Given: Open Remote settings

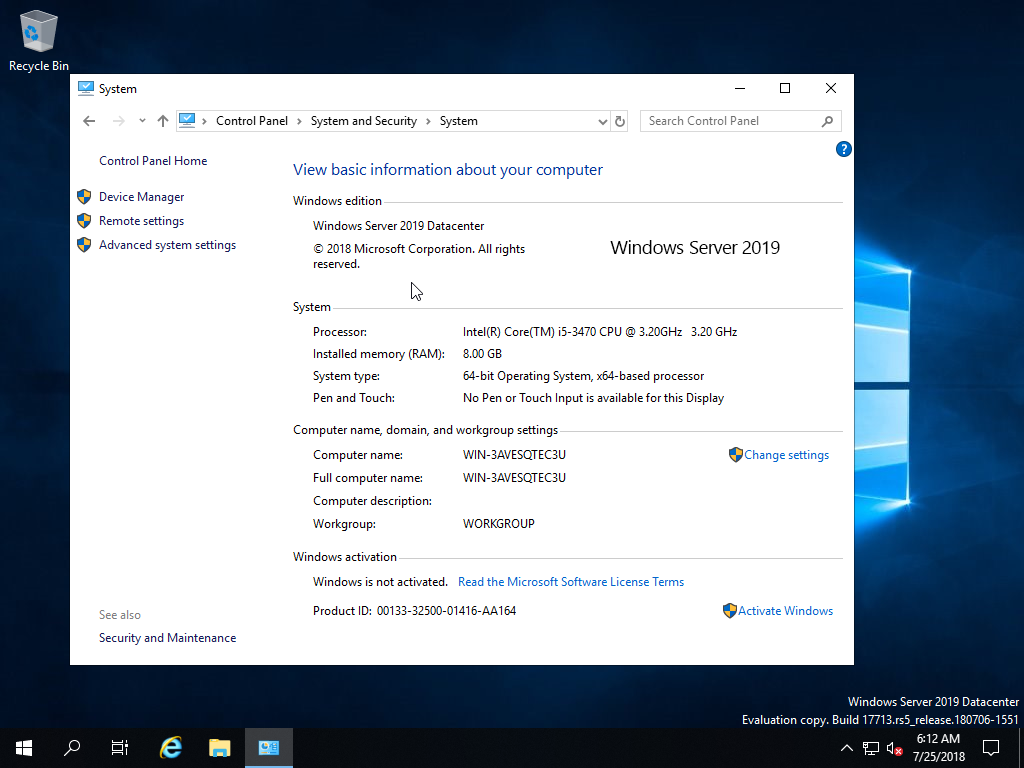Looking at the screenshot, I should (x=141, y=221).
